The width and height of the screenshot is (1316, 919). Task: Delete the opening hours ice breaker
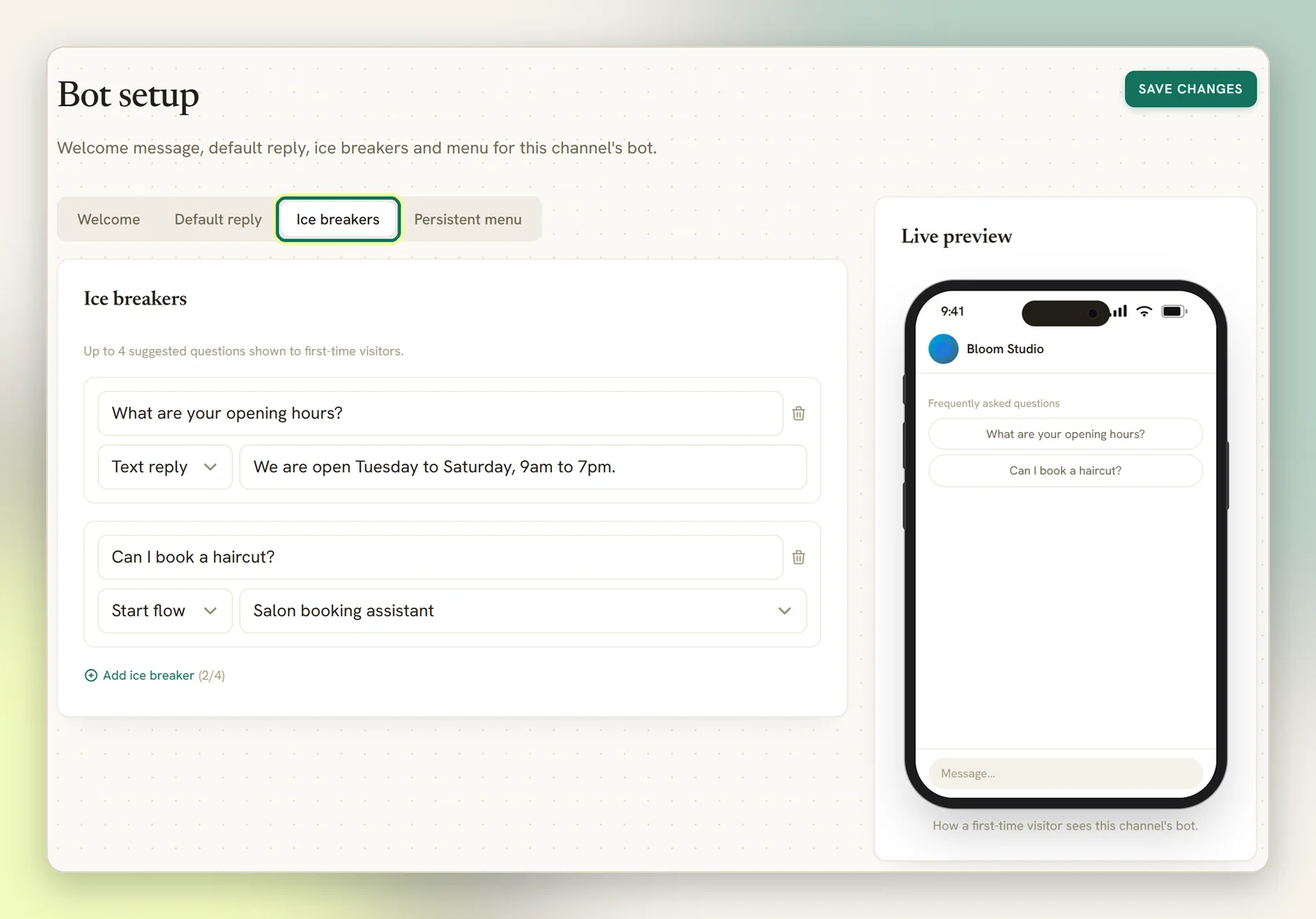(x=798, y=413)
